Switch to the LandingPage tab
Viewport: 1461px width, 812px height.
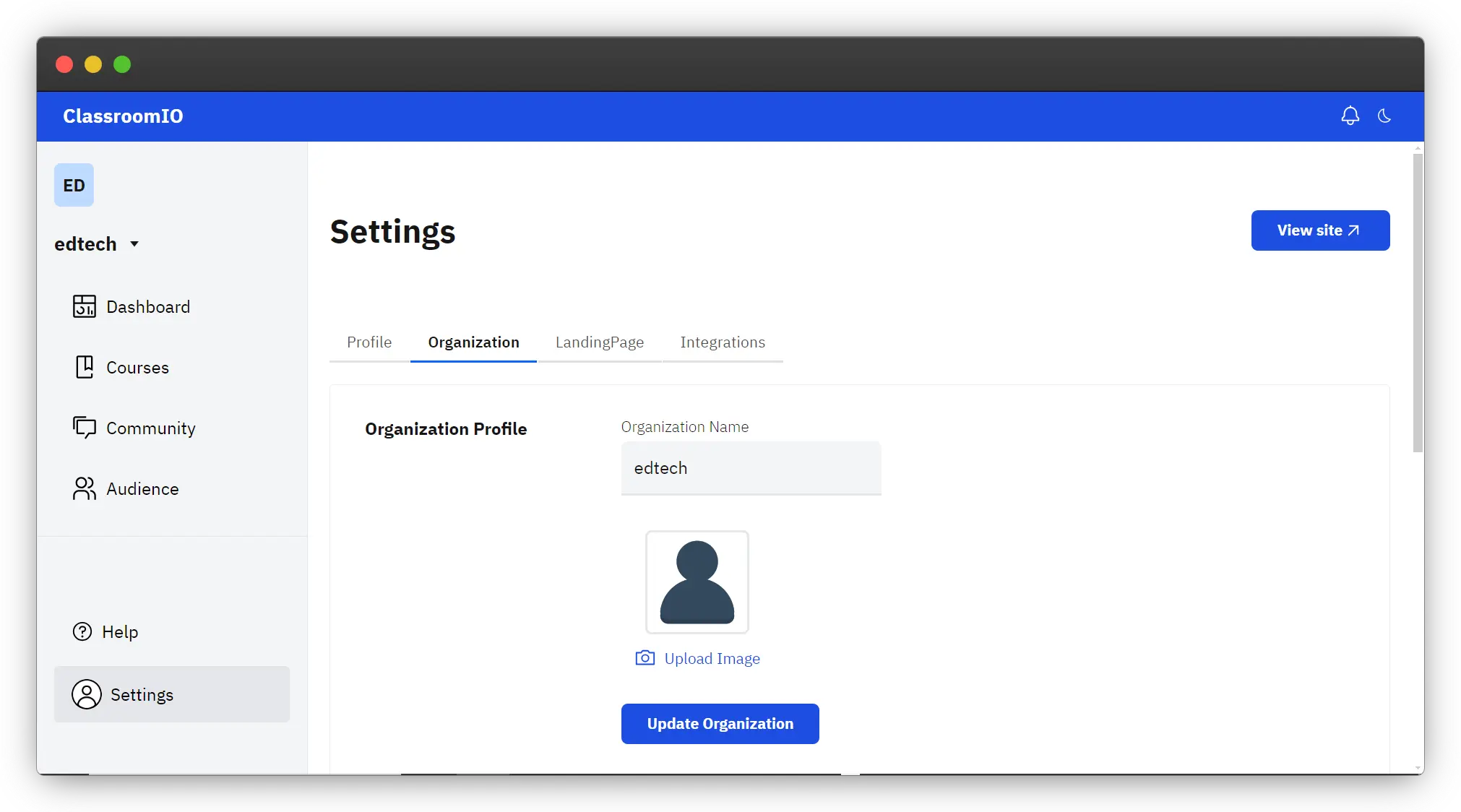tap(599, 342)
